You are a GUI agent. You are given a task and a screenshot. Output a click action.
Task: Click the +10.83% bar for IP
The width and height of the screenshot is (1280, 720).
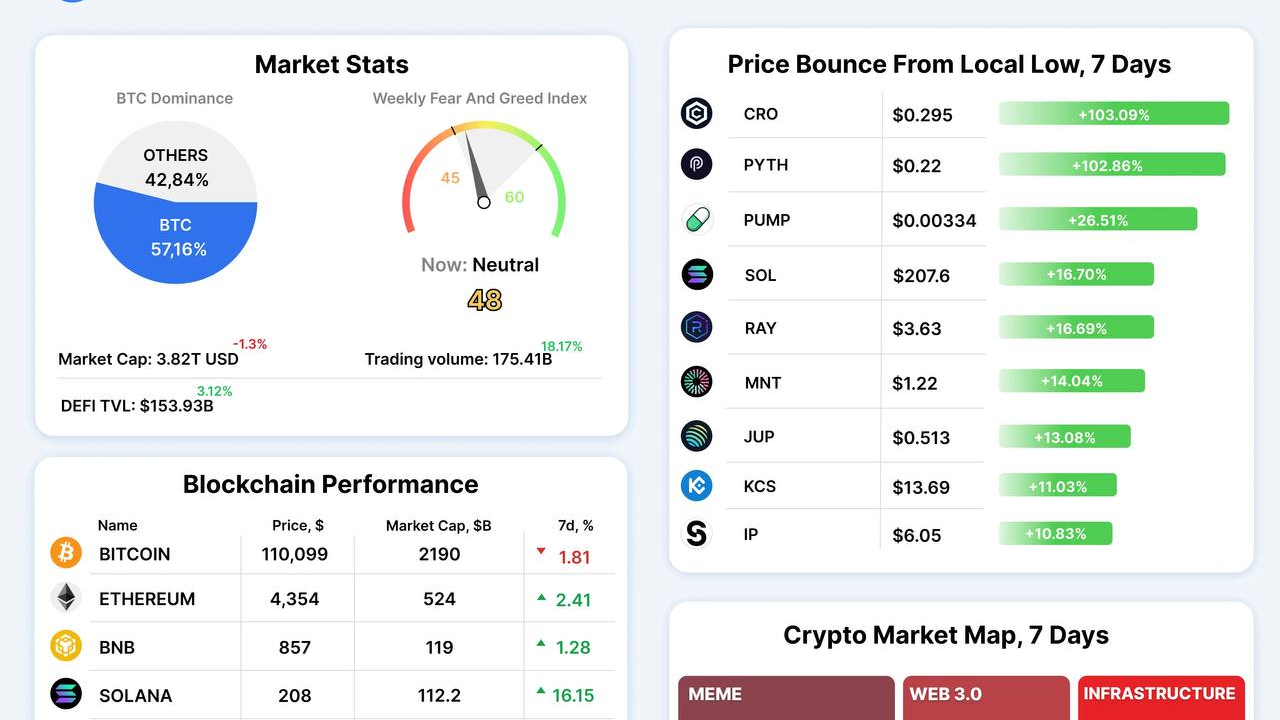(1055, 534)
